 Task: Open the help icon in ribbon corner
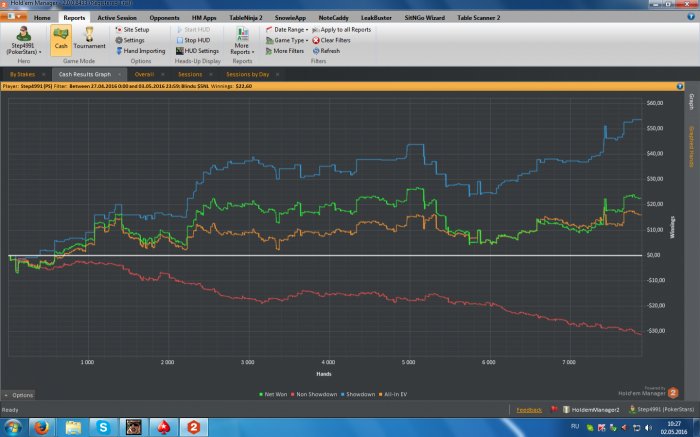point(691,18)
